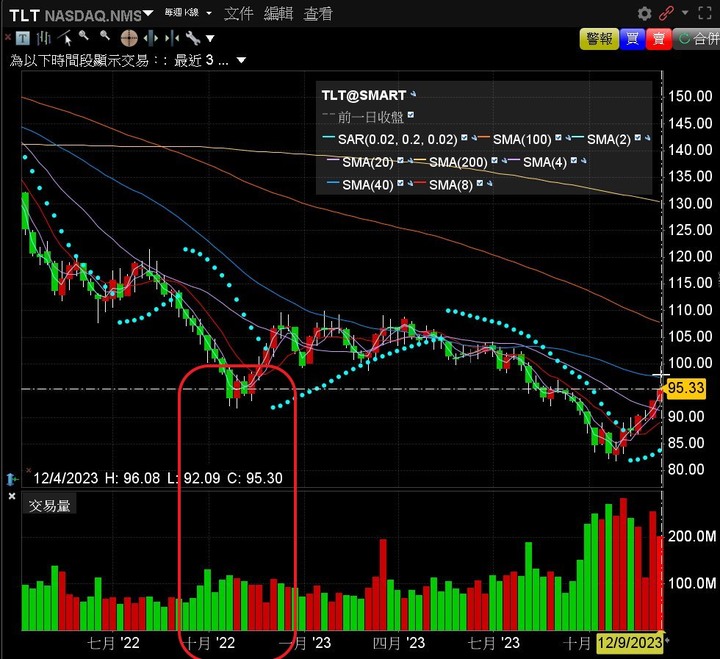720x659 pixels.
Task: Toggle SAR(0.02, 0.2, 0.02) visibility checkbox
Action: tap(464, 137)
